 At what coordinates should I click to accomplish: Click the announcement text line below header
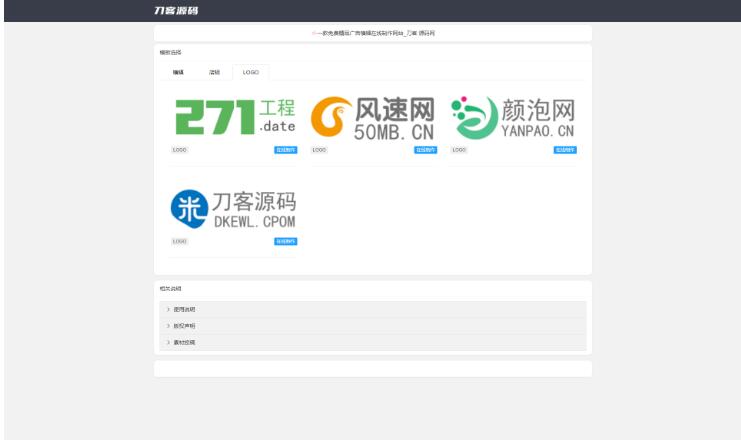(373, 33)
